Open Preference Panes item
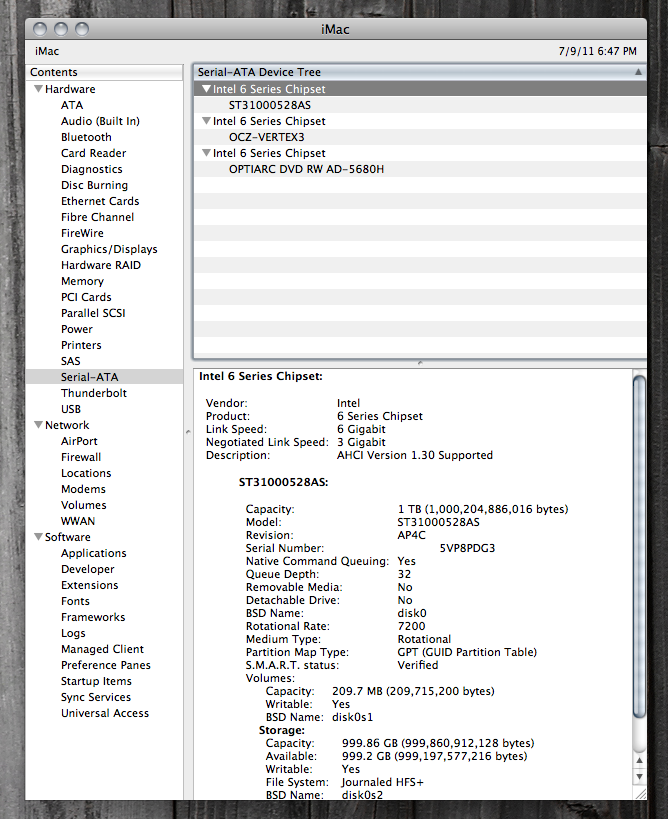 pos(106,665)
